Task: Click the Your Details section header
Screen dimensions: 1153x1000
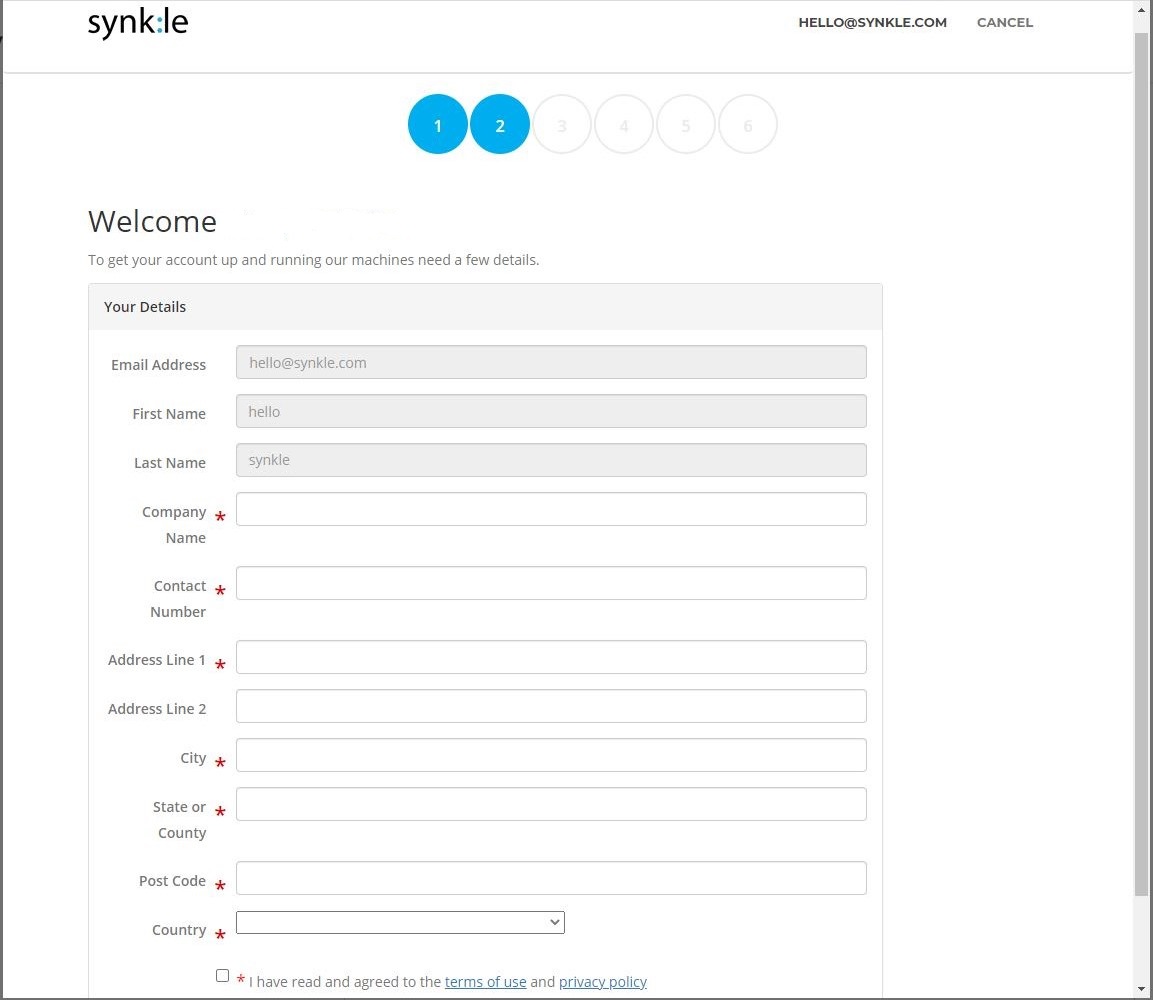Action: point(485,307)
